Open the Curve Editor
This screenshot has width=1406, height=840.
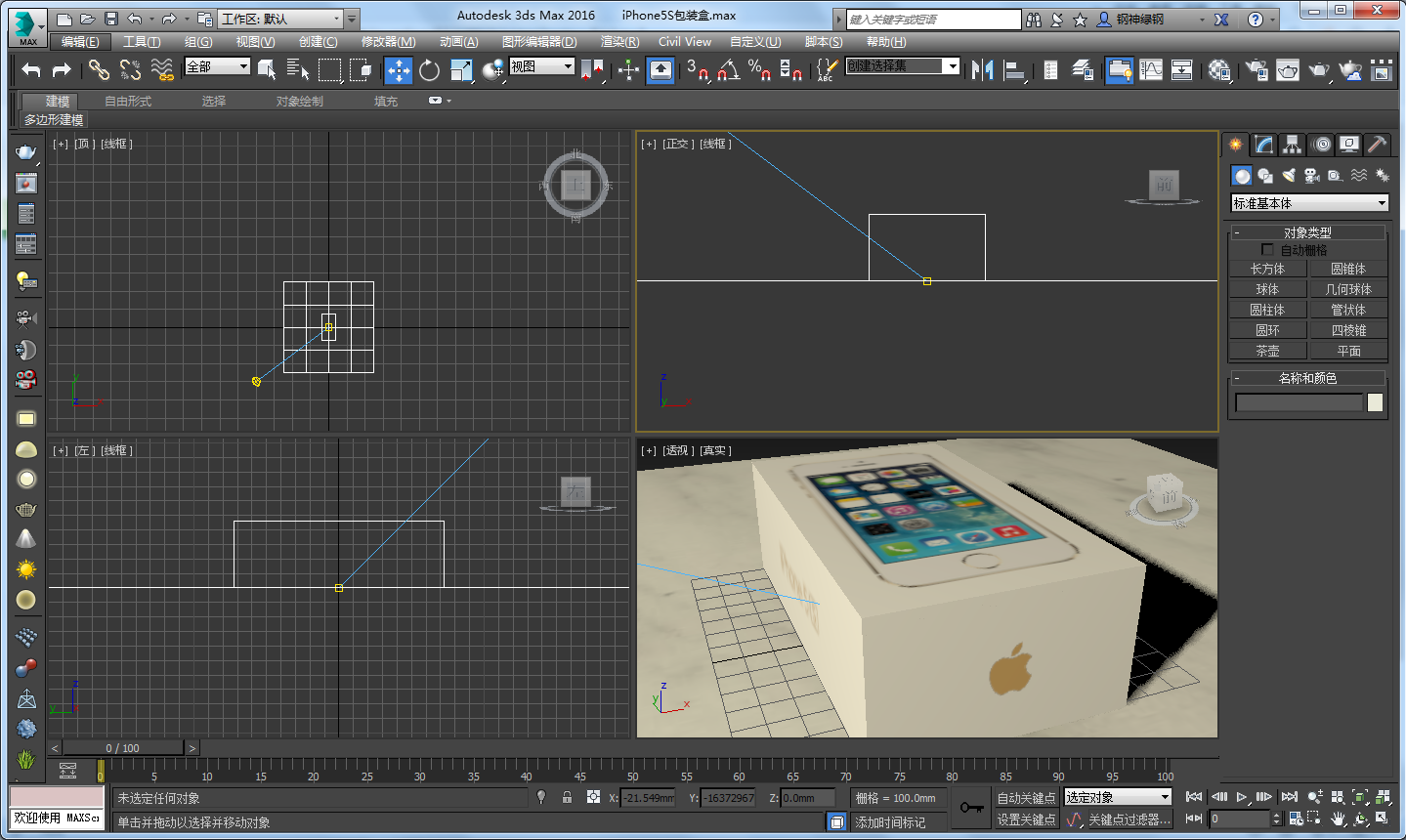point(1151,69)
